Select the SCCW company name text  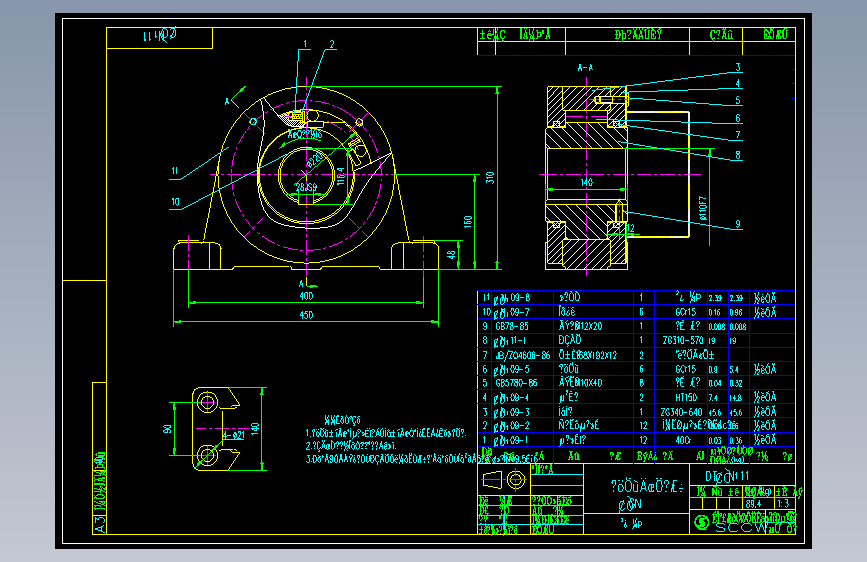[x=741, y=528]
